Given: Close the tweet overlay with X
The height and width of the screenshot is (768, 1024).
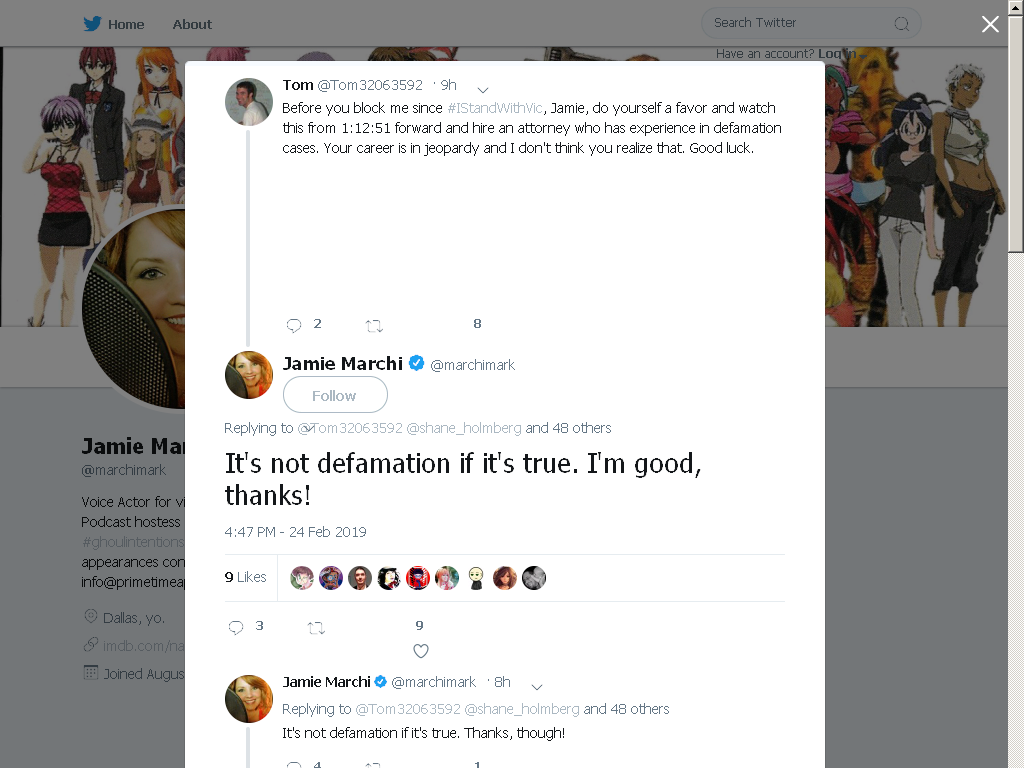Looking at the screenshot, I should (x=990, y=24).
